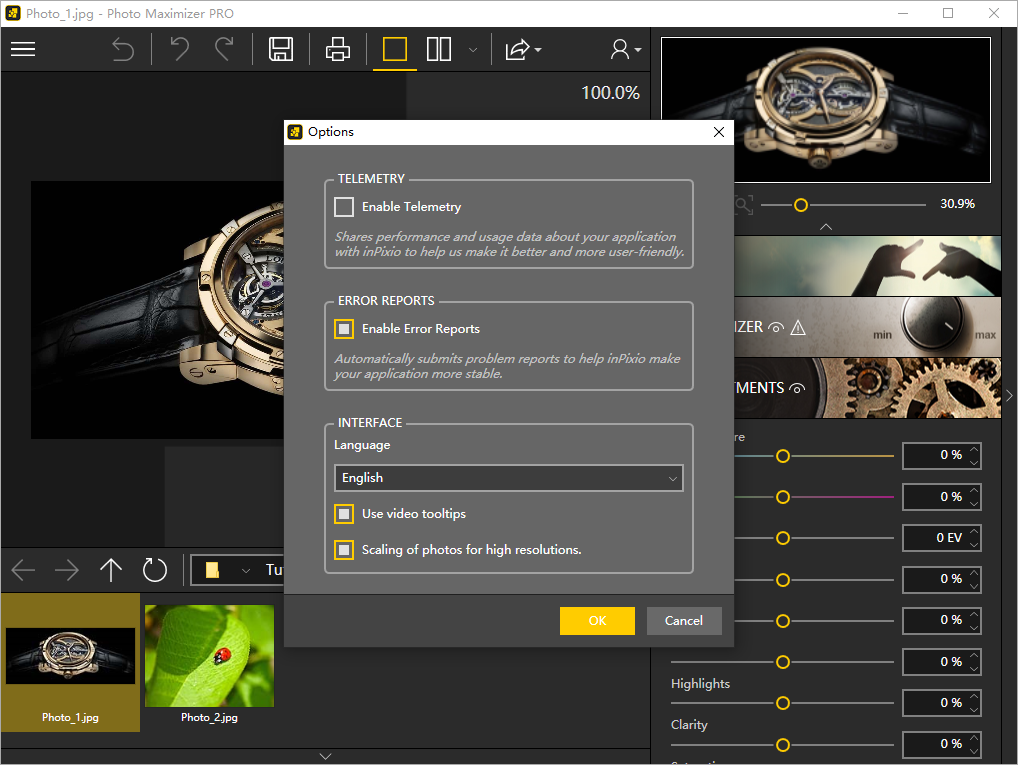The width and height of the screenshot is (1018, 765).
Task: Toggle Enable Error Reports checkbox
Action: (x=344, y=329)
